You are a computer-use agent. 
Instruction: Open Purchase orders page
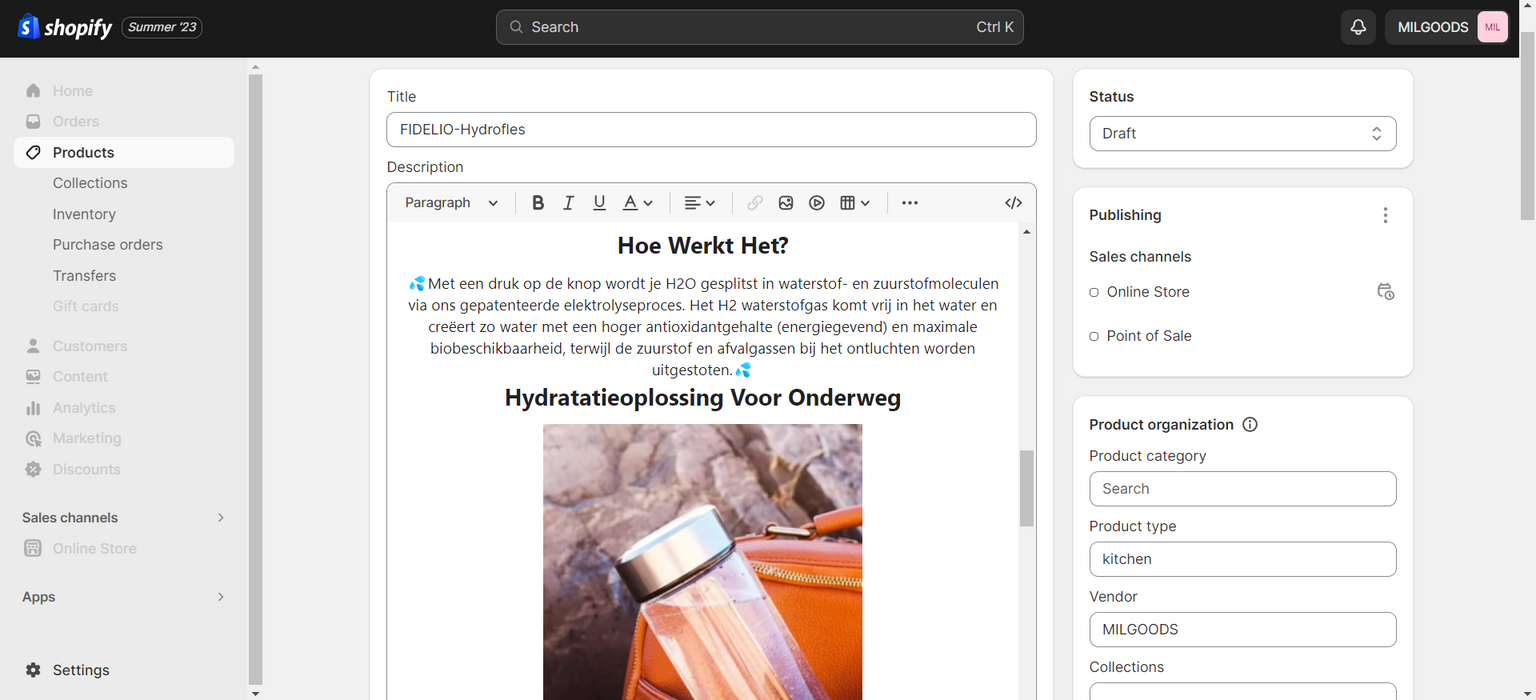click(108, 245)
